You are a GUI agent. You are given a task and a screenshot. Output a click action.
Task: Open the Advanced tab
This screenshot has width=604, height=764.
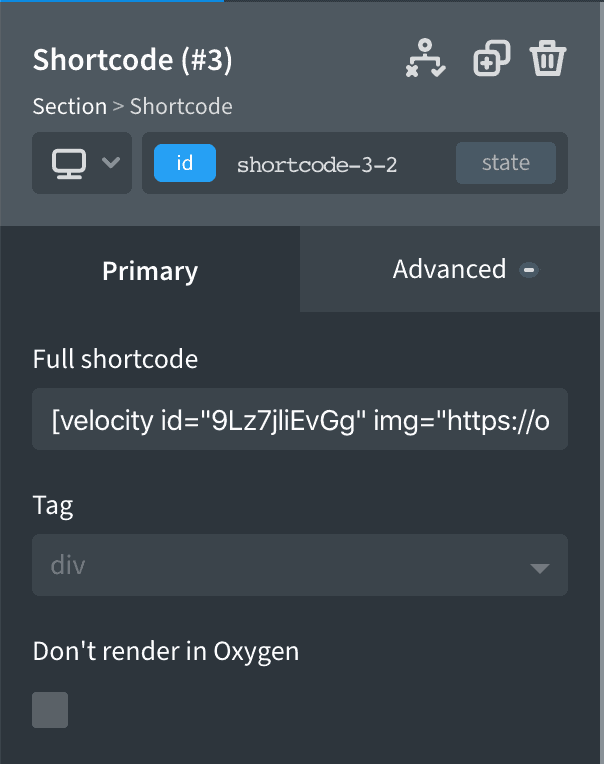click(x=449, y=269)
